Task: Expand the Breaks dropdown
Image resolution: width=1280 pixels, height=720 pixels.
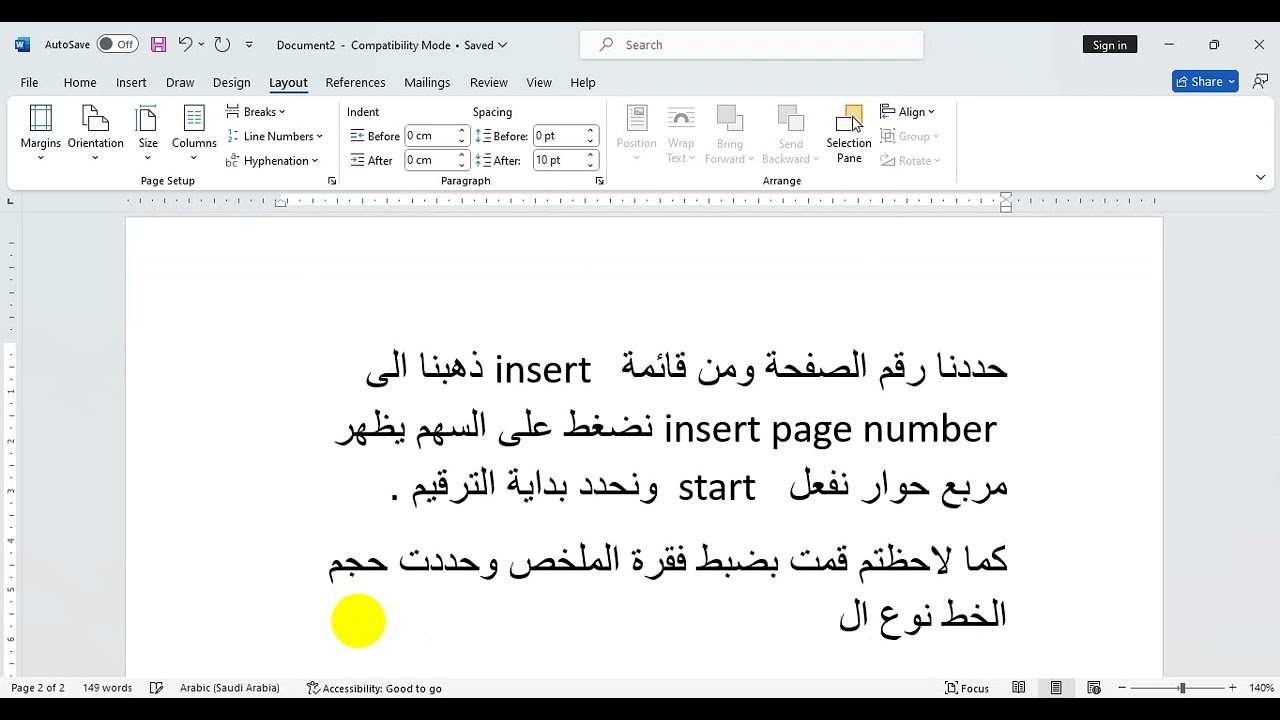Action: point(256,112)
